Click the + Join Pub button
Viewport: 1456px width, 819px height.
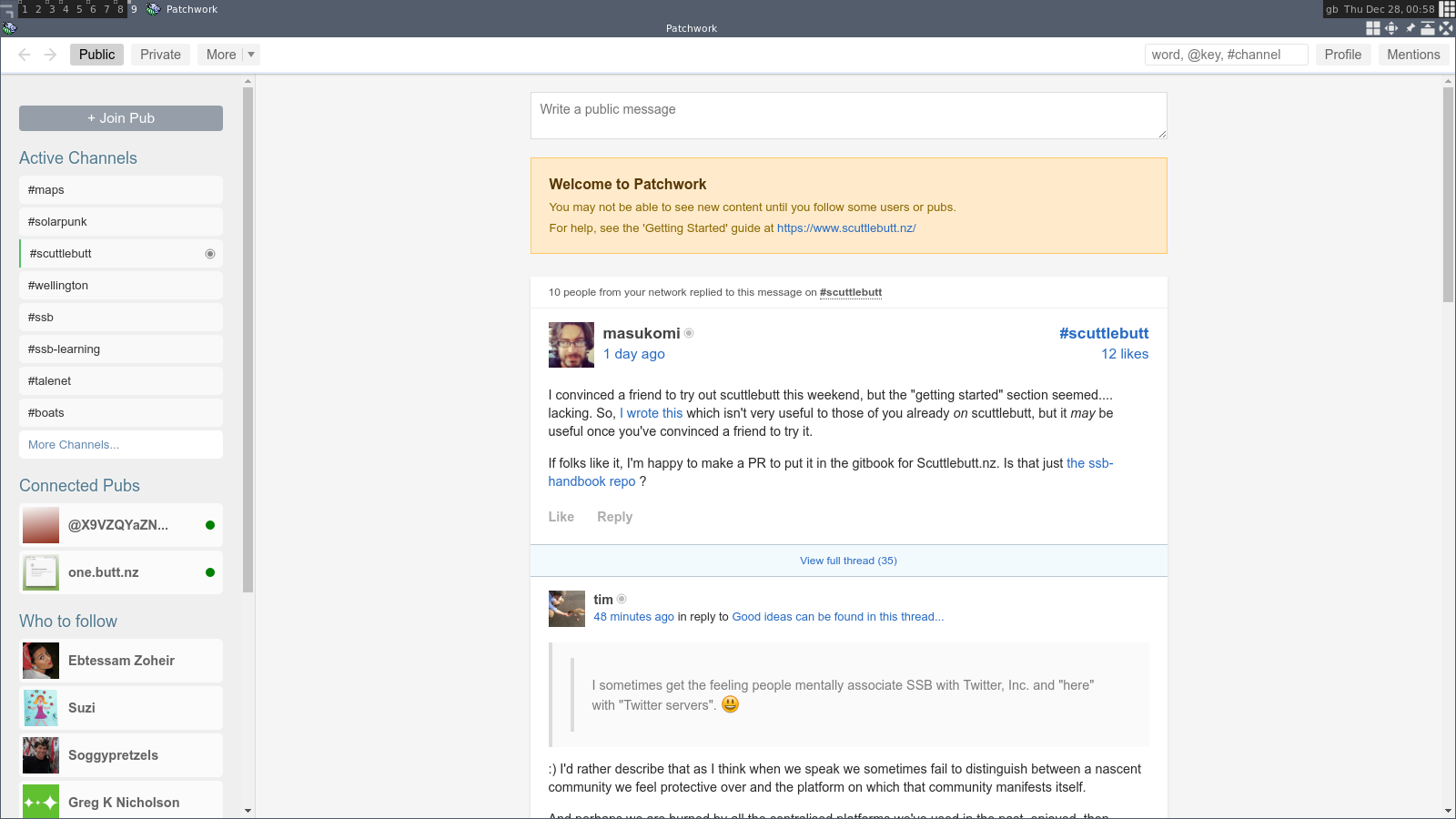[x=121, y=118]
